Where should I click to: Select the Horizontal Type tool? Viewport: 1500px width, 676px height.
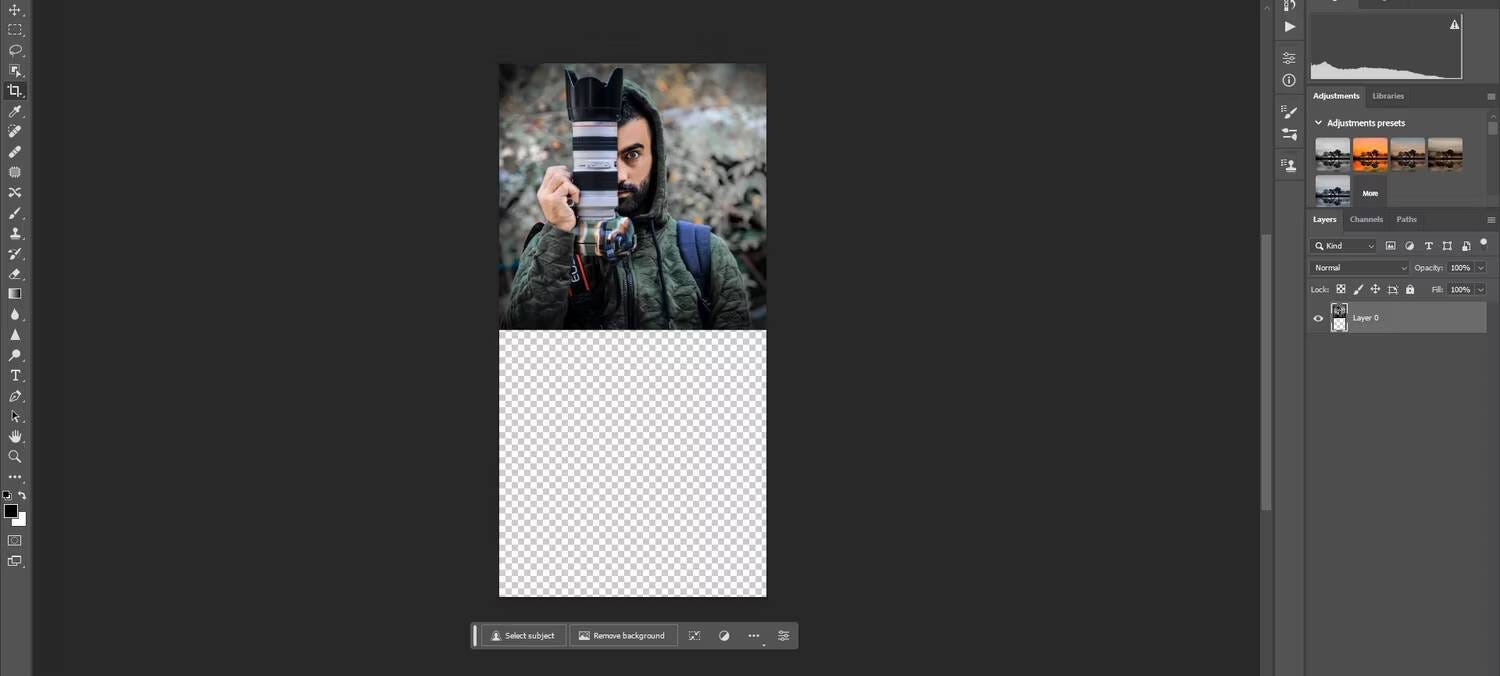(15, 375)
